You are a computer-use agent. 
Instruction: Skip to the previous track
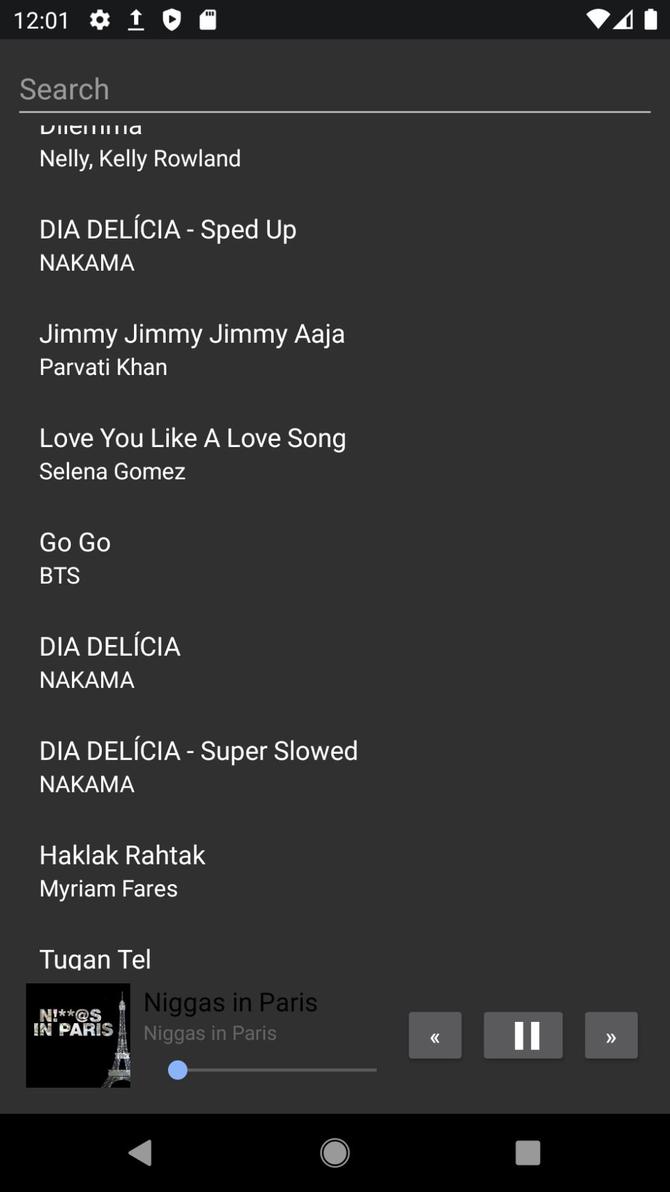435,1035
